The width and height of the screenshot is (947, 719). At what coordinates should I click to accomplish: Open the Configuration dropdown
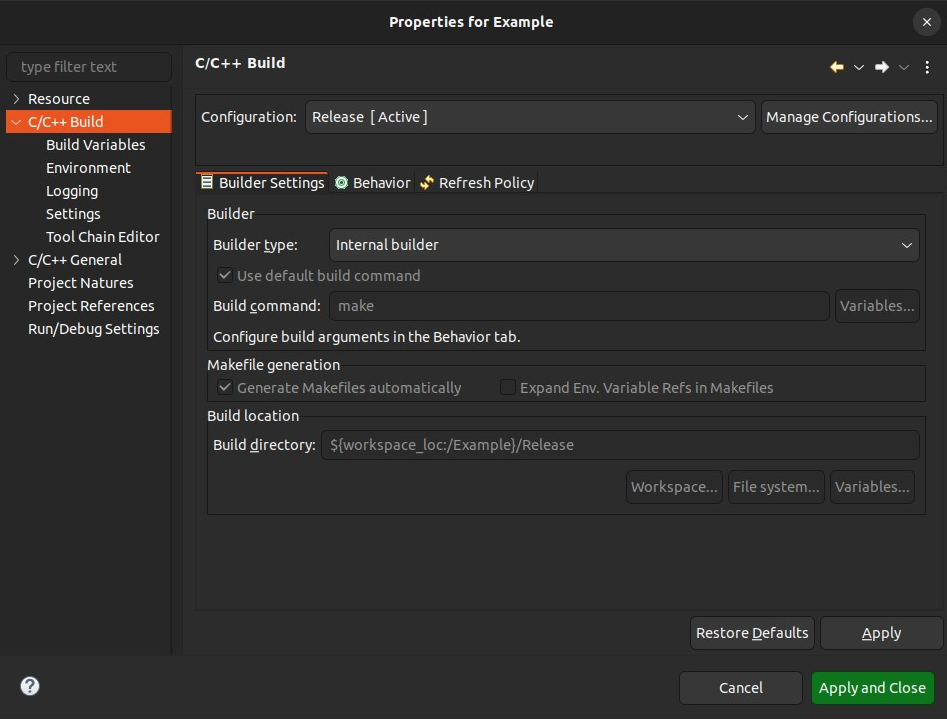[530, 117]
